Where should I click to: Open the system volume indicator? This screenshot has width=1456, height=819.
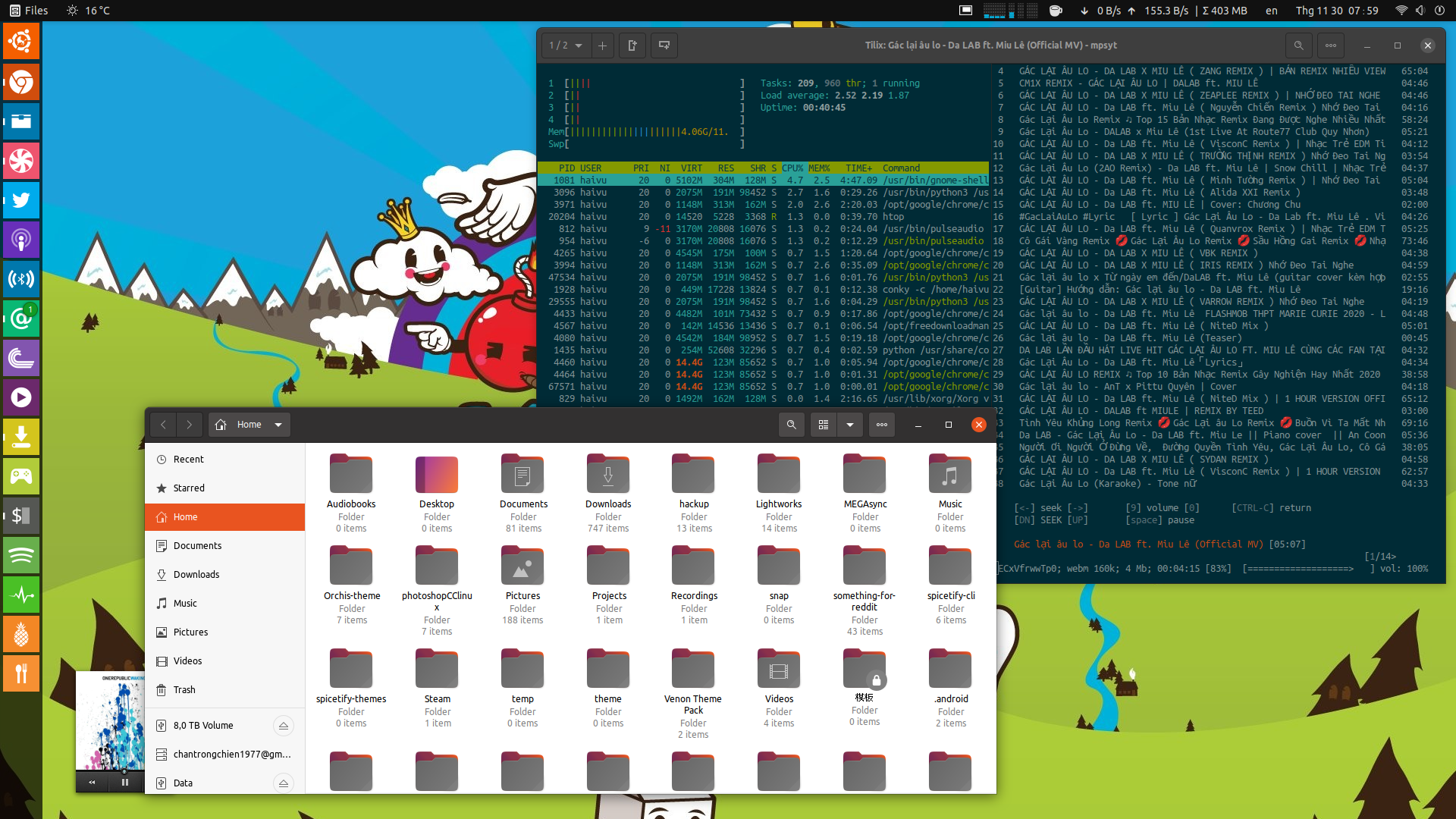pyautogui.click(x=1420, y=11)
